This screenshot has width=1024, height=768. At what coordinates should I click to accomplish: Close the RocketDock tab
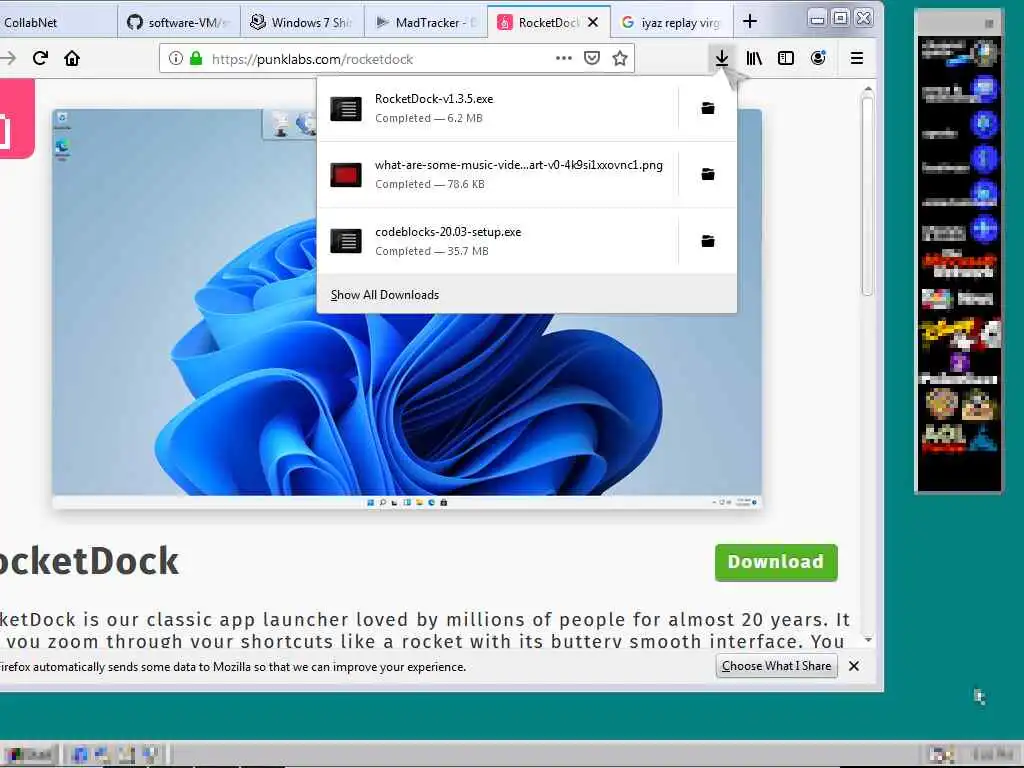click(593, 22)
